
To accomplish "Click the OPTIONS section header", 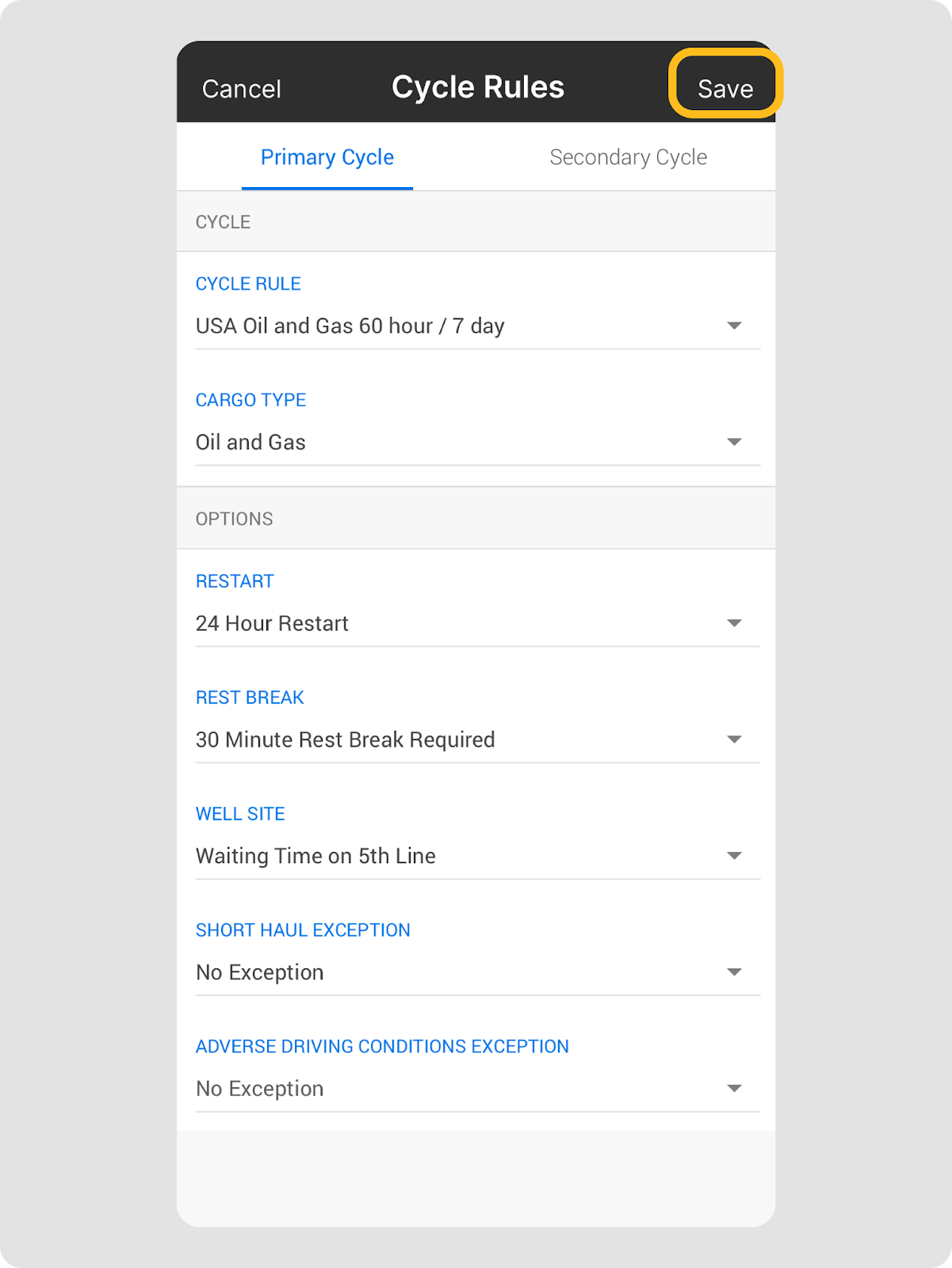I will click(x=234, y=519).
